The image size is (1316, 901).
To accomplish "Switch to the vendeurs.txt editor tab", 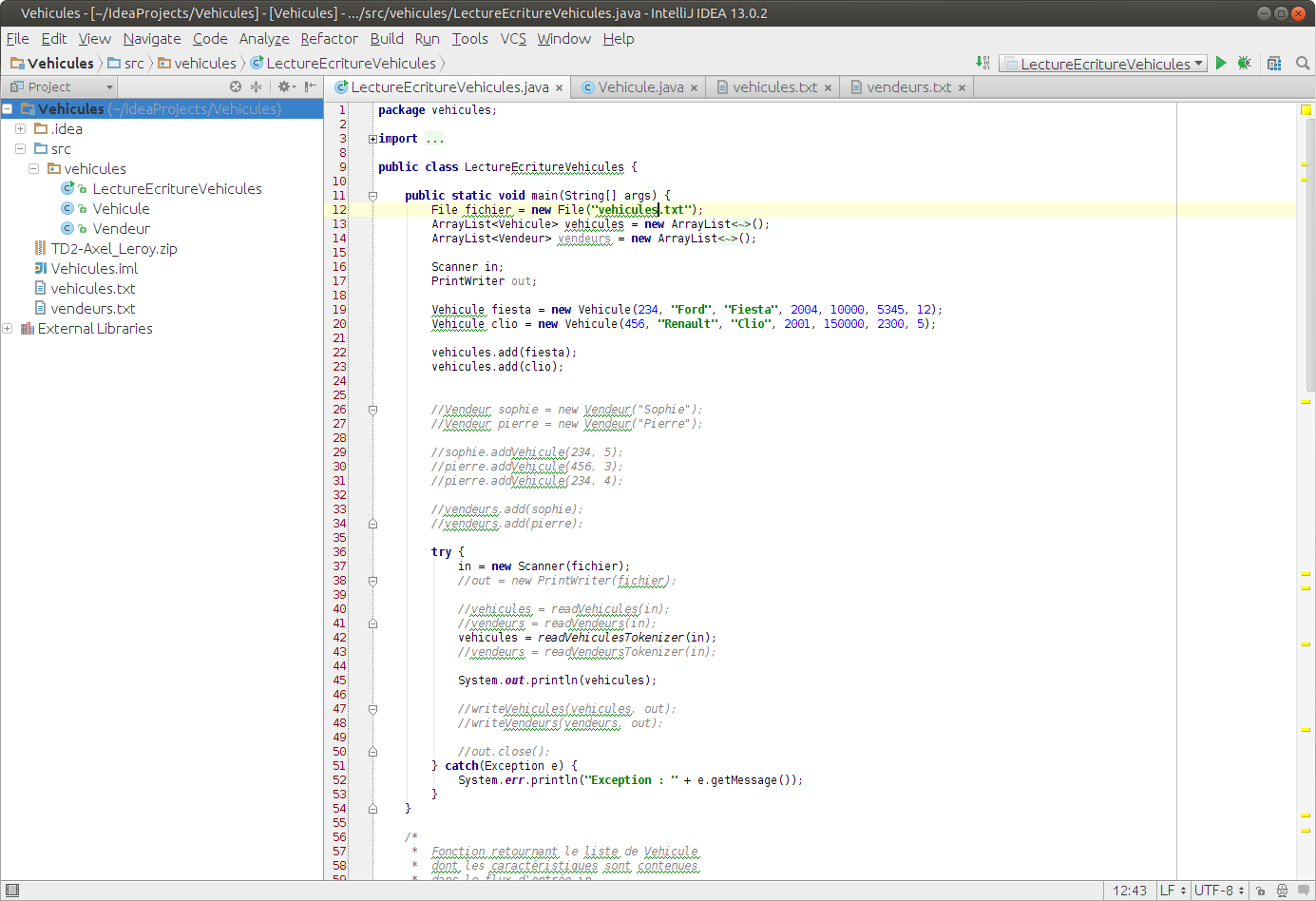I will tap(908, 87).
